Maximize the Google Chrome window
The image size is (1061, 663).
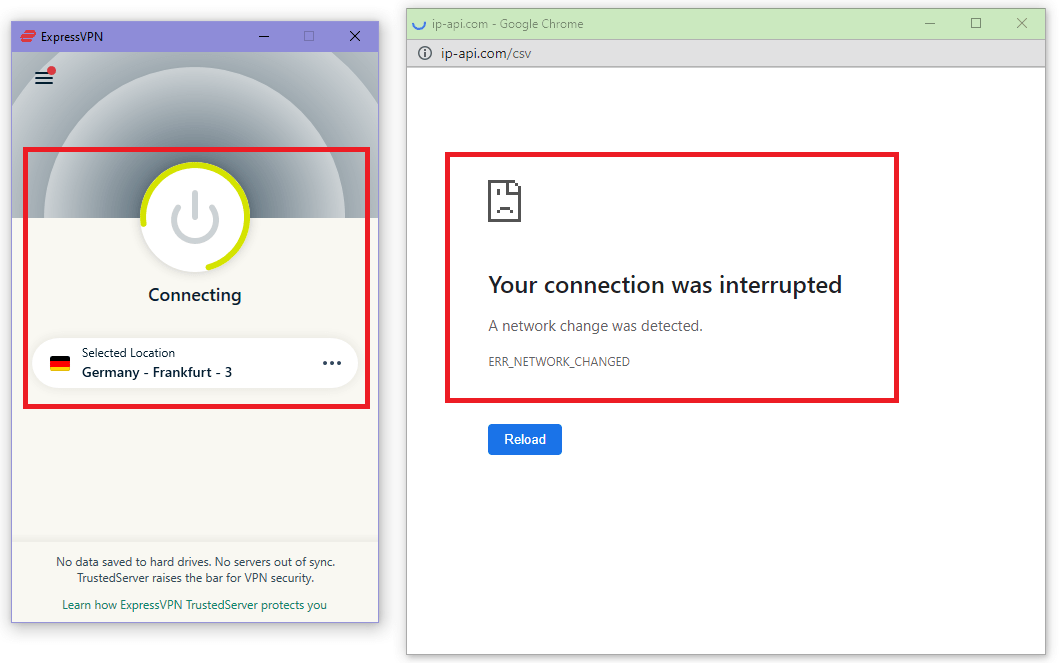pyautogui.click(x=976, y=24)
